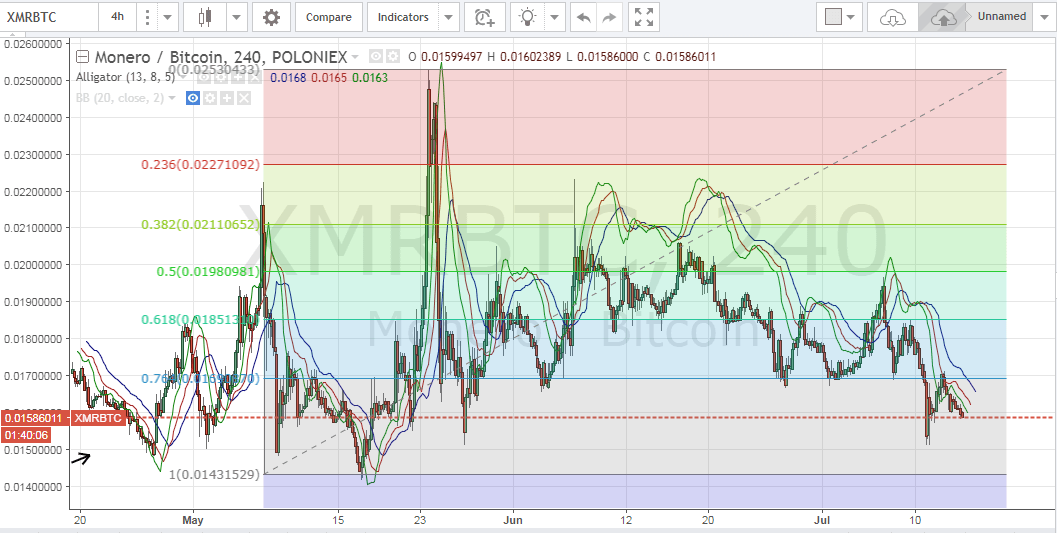Image resolution: width=1057 pixels, height=533 pixels.
Task: Create an alert with the alarm clock icon
Action: [485, 18]
